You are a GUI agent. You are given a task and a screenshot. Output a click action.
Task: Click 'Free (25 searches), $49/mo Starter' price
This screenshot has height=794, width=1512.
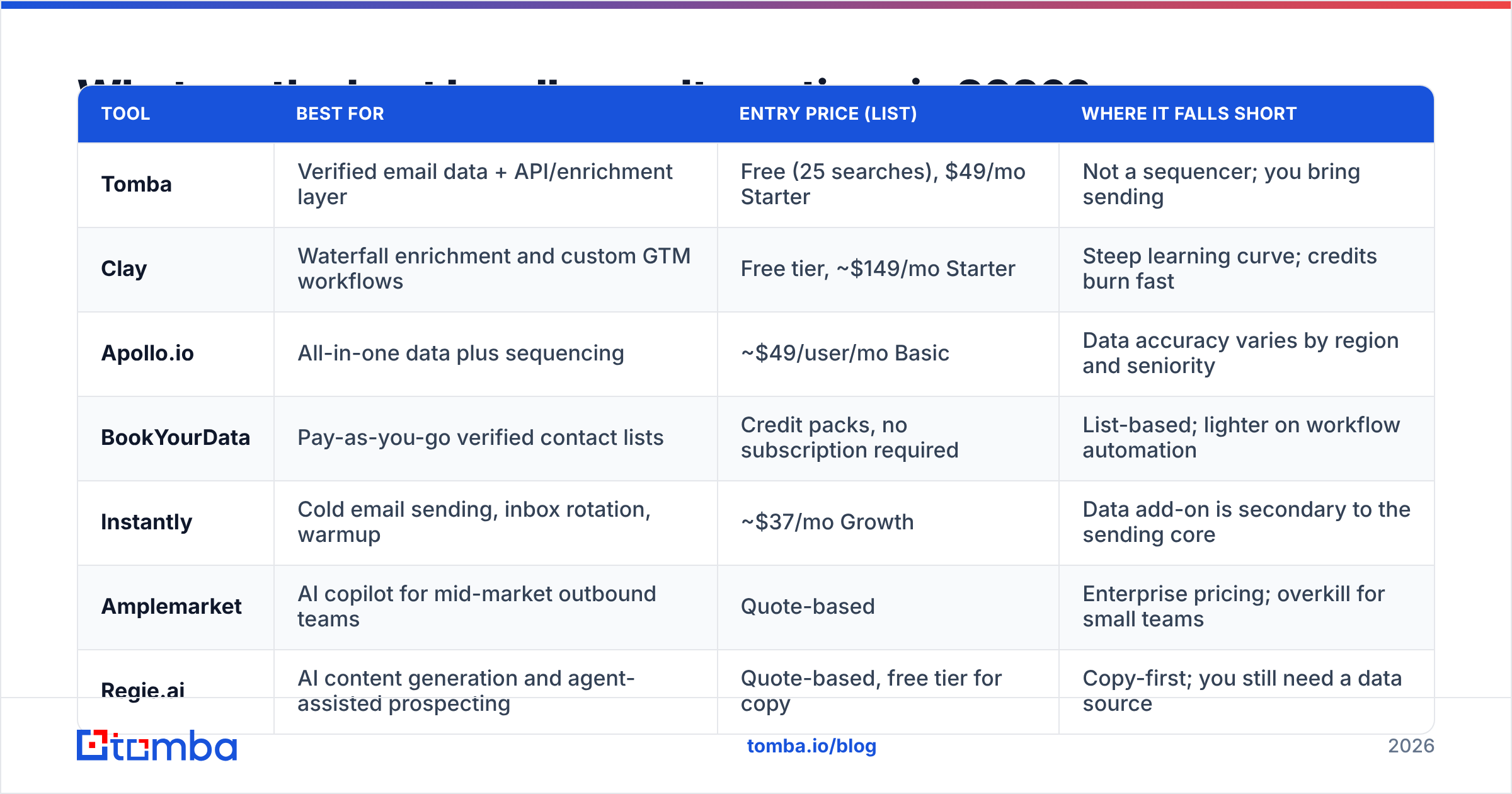coord(883,184)
